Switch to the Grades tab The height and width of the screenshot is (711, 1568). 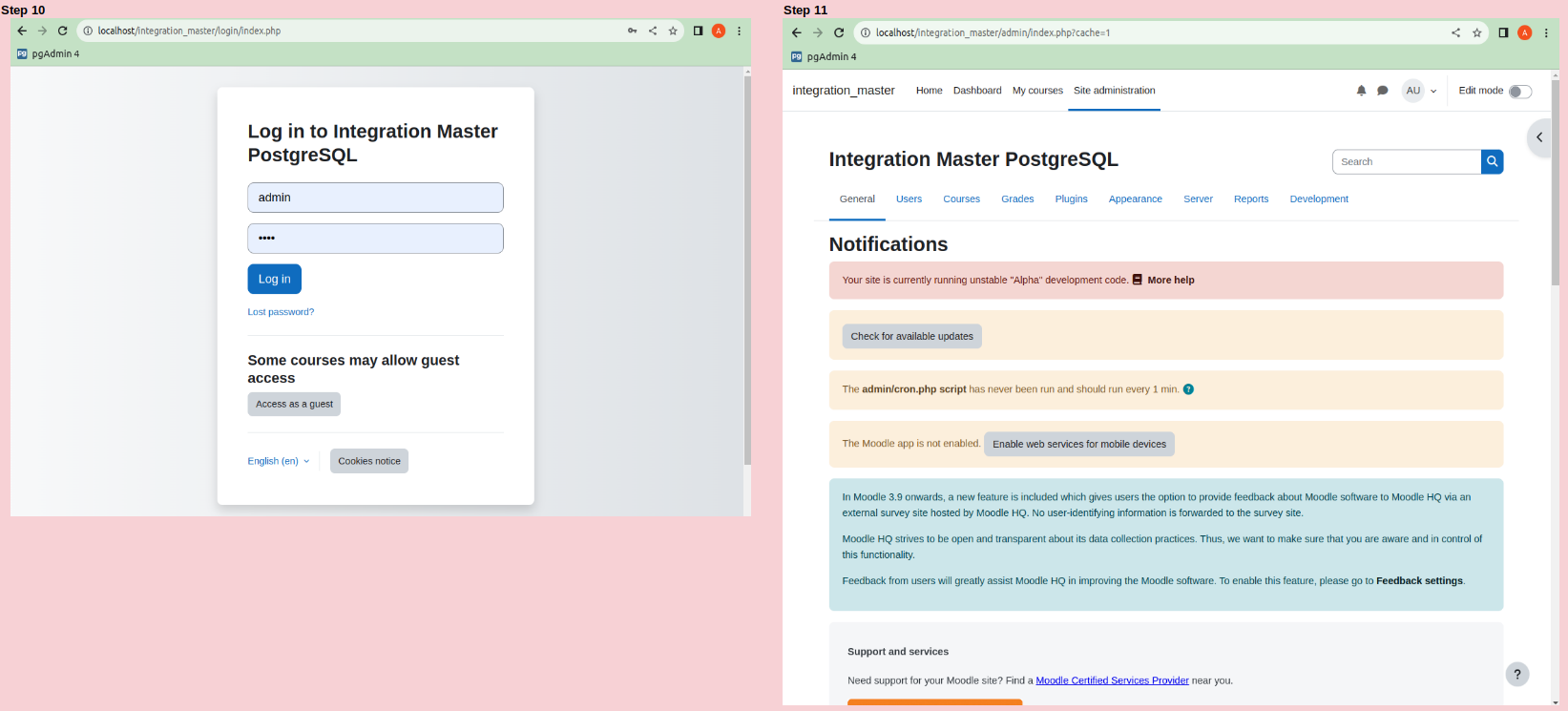pyautogui.click(x=1017, y=199)
